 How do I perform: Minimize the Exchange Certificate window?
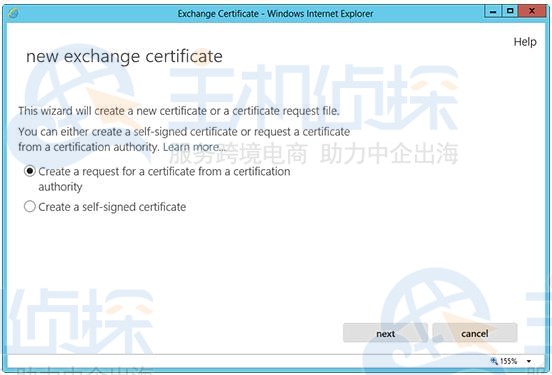(x=493, y=12)
